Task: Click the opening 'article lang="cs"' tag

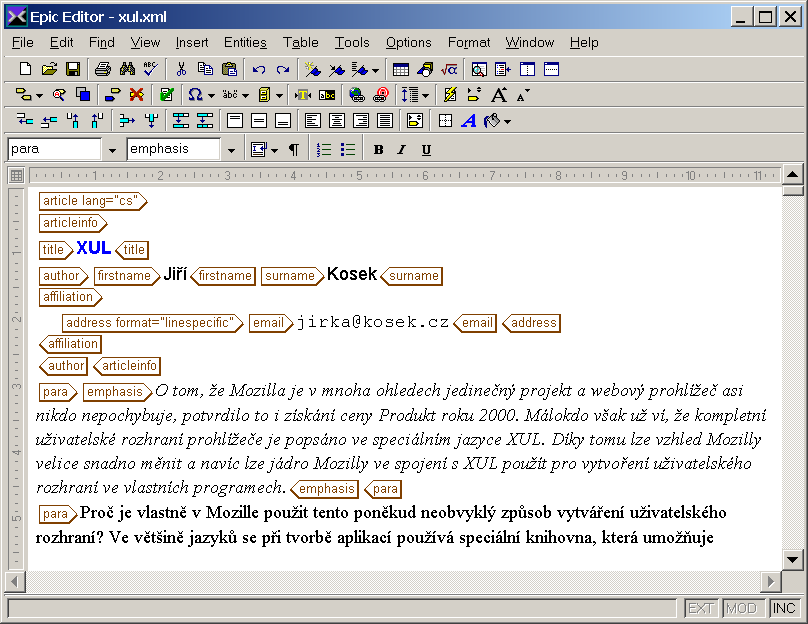Action: (x=93, y=201)
